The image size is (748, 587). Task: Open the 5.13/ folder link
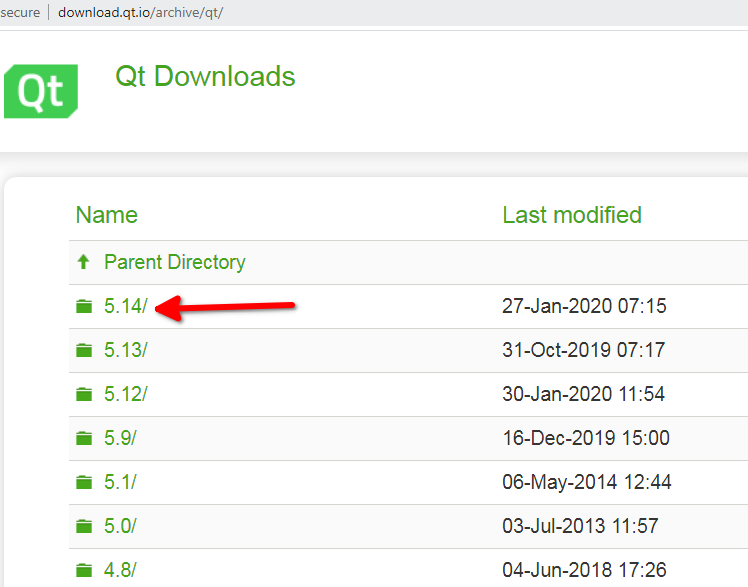pyautogui.click(x=126, y=350)
